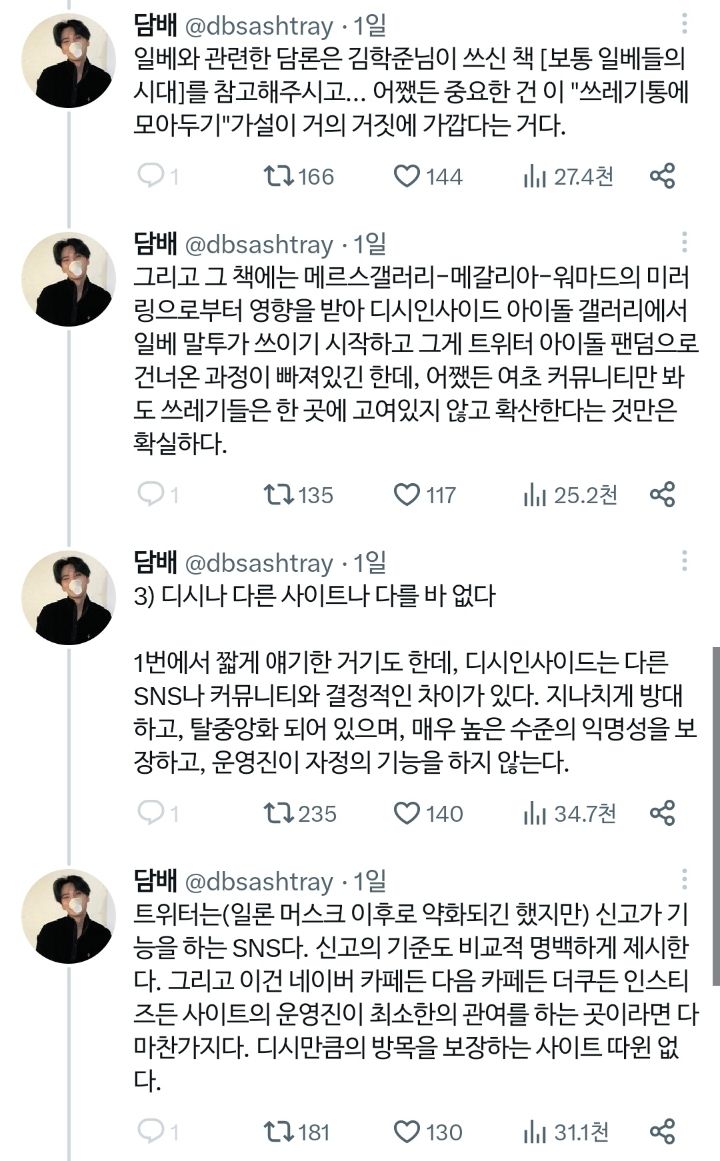View analytics showing 34.7천 views

567,813
